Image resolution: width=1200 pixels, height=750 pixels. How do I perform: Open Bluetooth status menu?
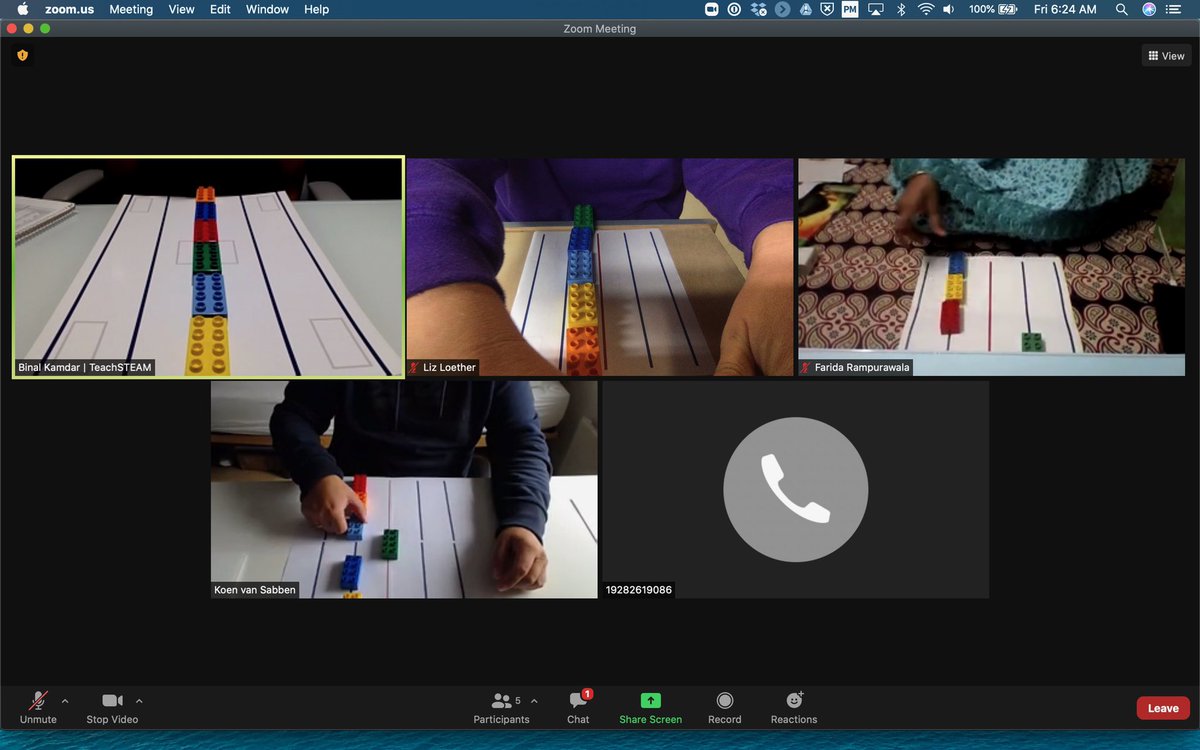coord(900,9)
